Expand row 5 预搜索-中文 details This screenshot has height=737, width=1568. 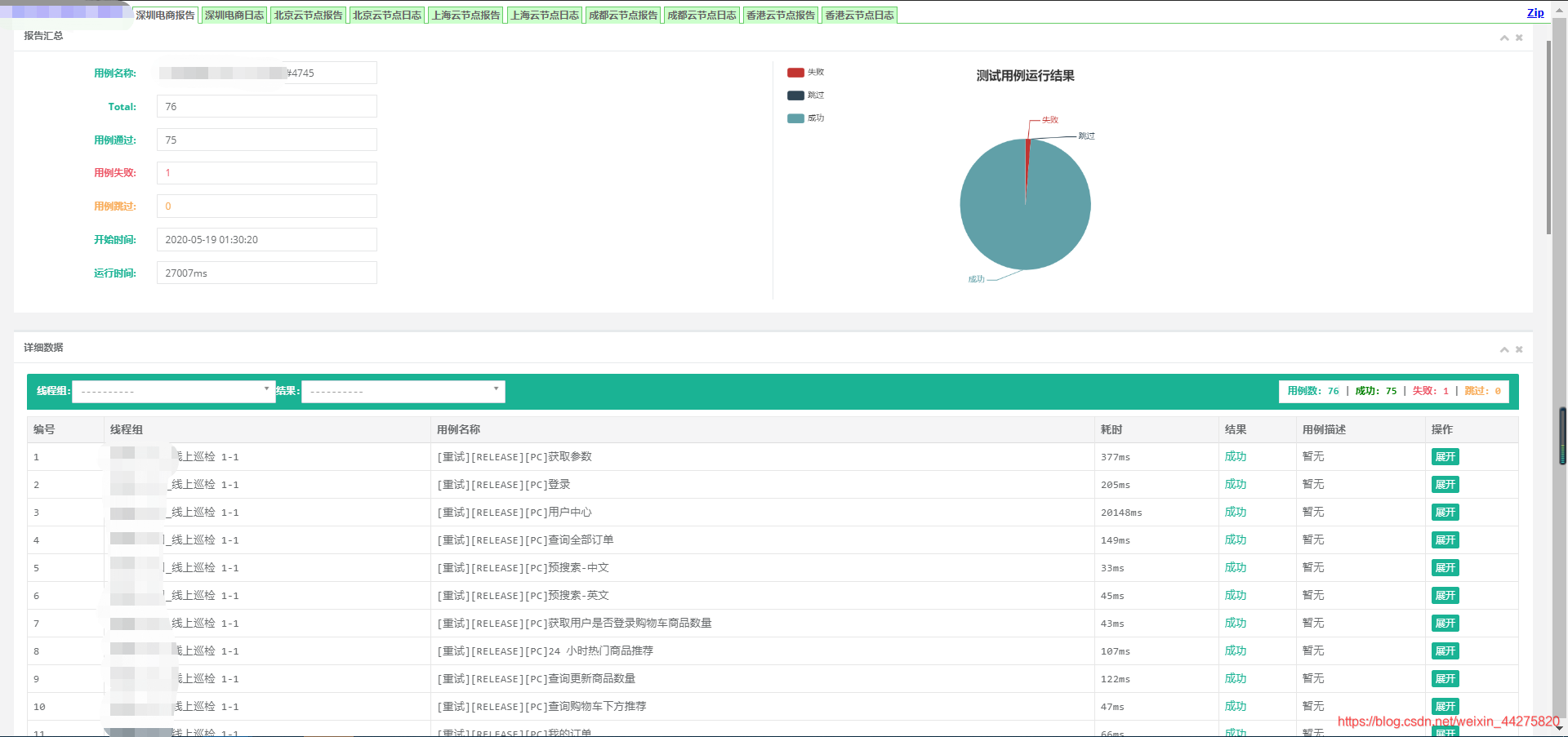point(1445,568)
